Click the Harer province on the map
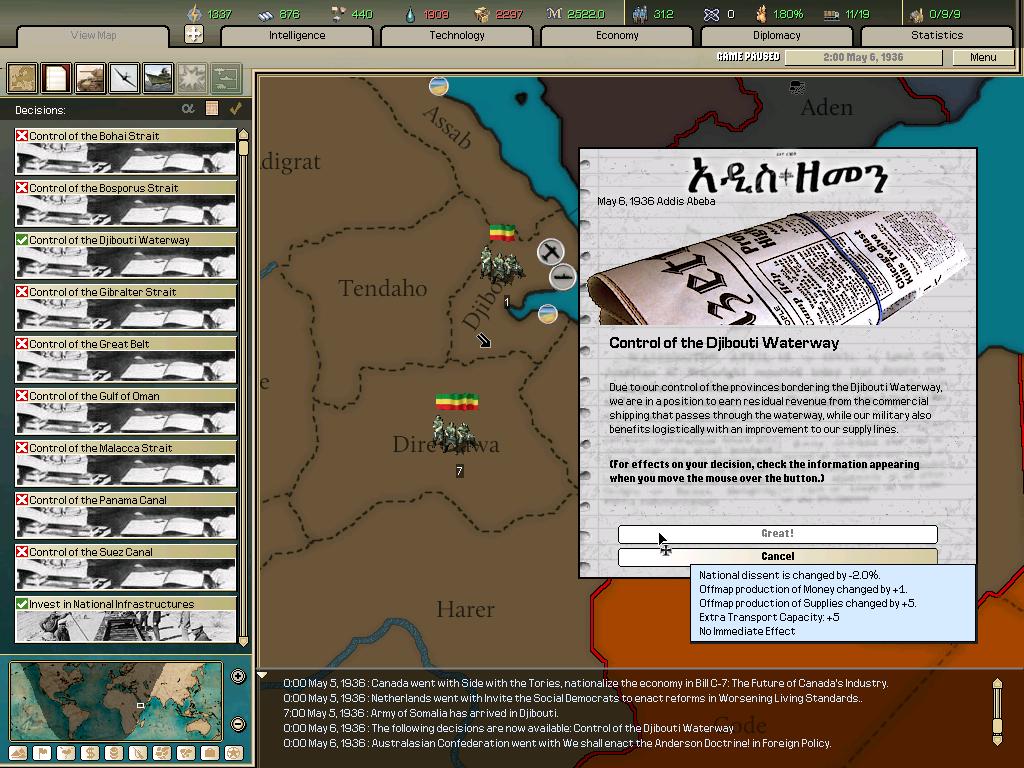 (x=465, y=609)
